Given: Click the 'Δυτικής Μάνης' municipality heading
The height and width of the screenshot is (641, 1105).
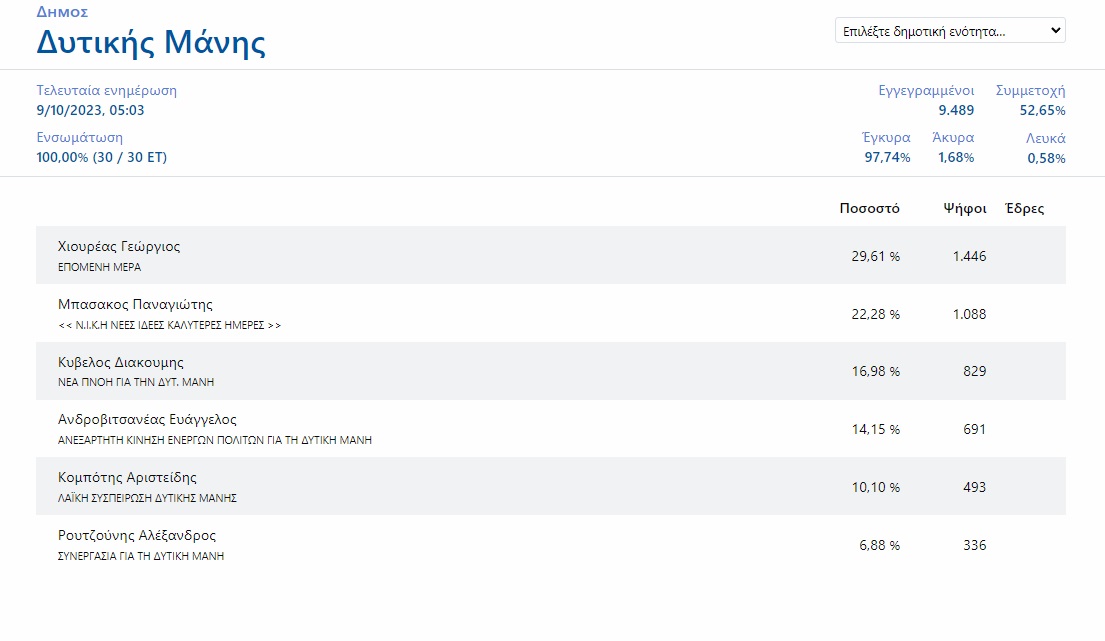Looking at the screenshot, I should [151, 43].
